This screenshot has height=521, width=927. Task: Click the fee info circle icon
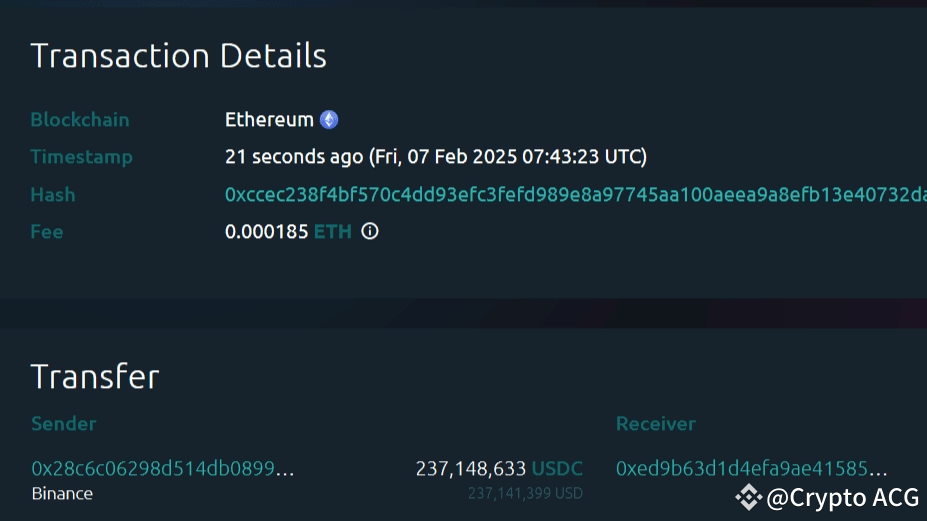pos(370,232)
